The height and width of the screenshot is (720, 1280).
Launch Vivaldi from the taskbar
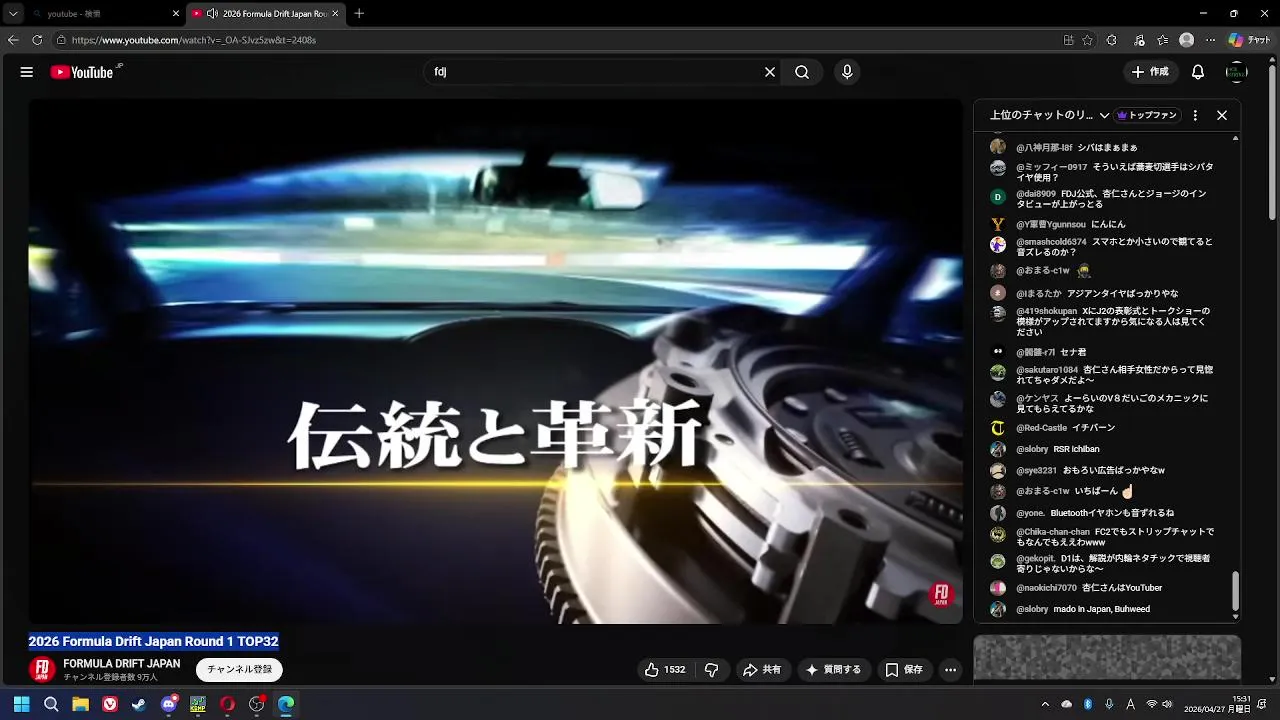tap(110, 704)
